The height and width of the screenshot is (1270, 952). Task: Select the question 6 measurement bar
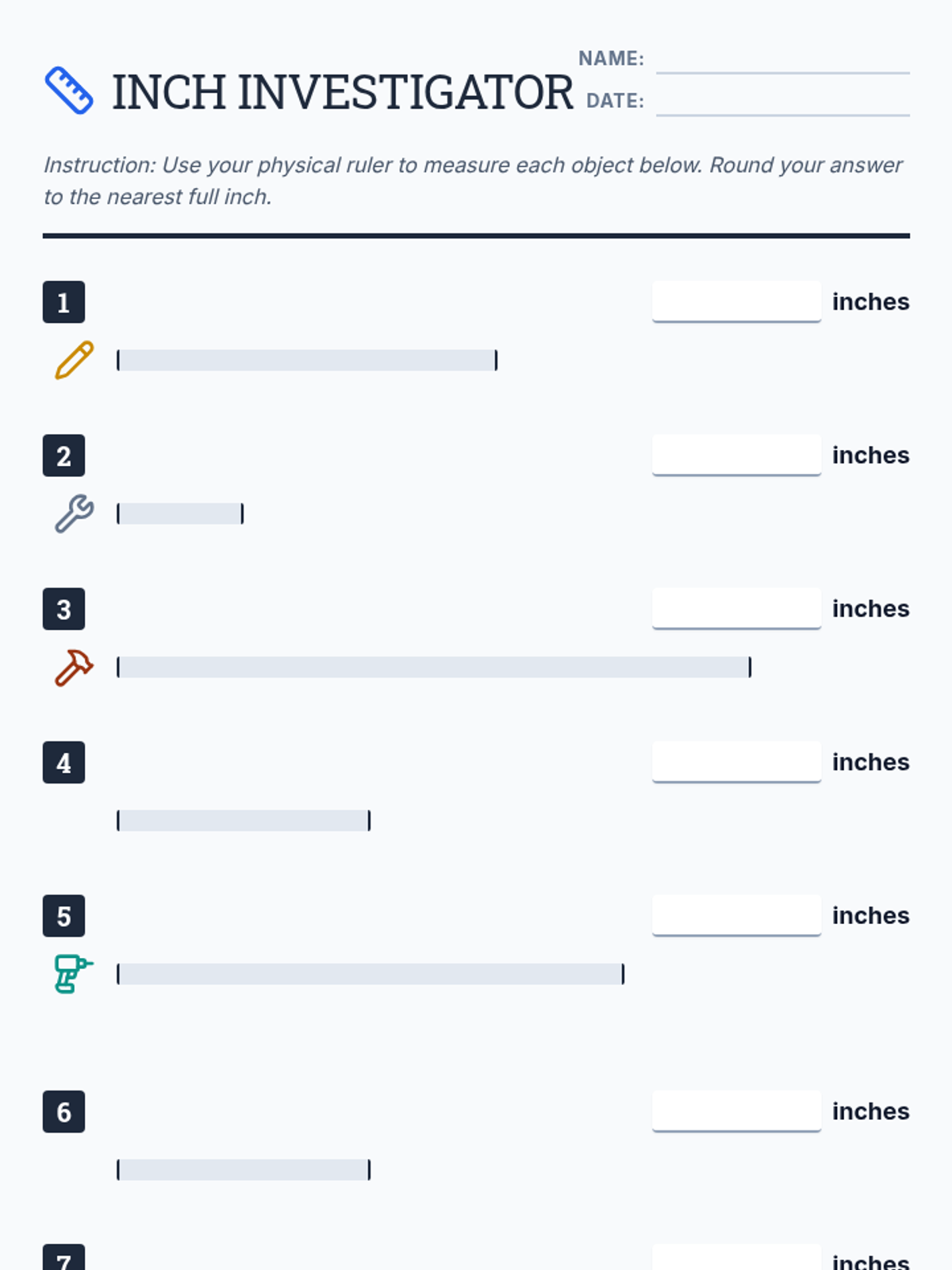tap(244, 1170)
